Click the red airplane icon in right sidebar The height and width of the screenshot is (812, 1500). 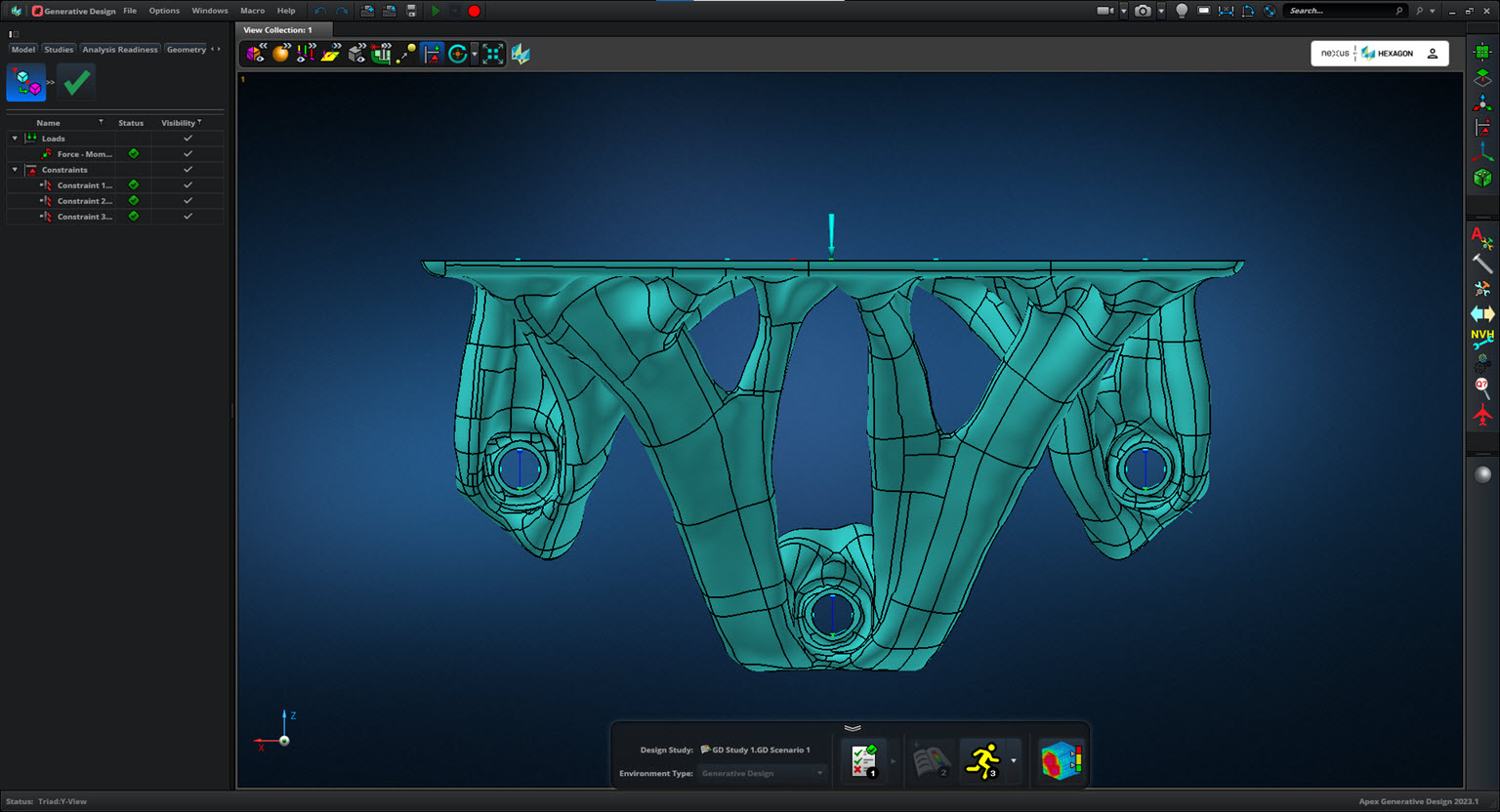tap(1482, 415)
